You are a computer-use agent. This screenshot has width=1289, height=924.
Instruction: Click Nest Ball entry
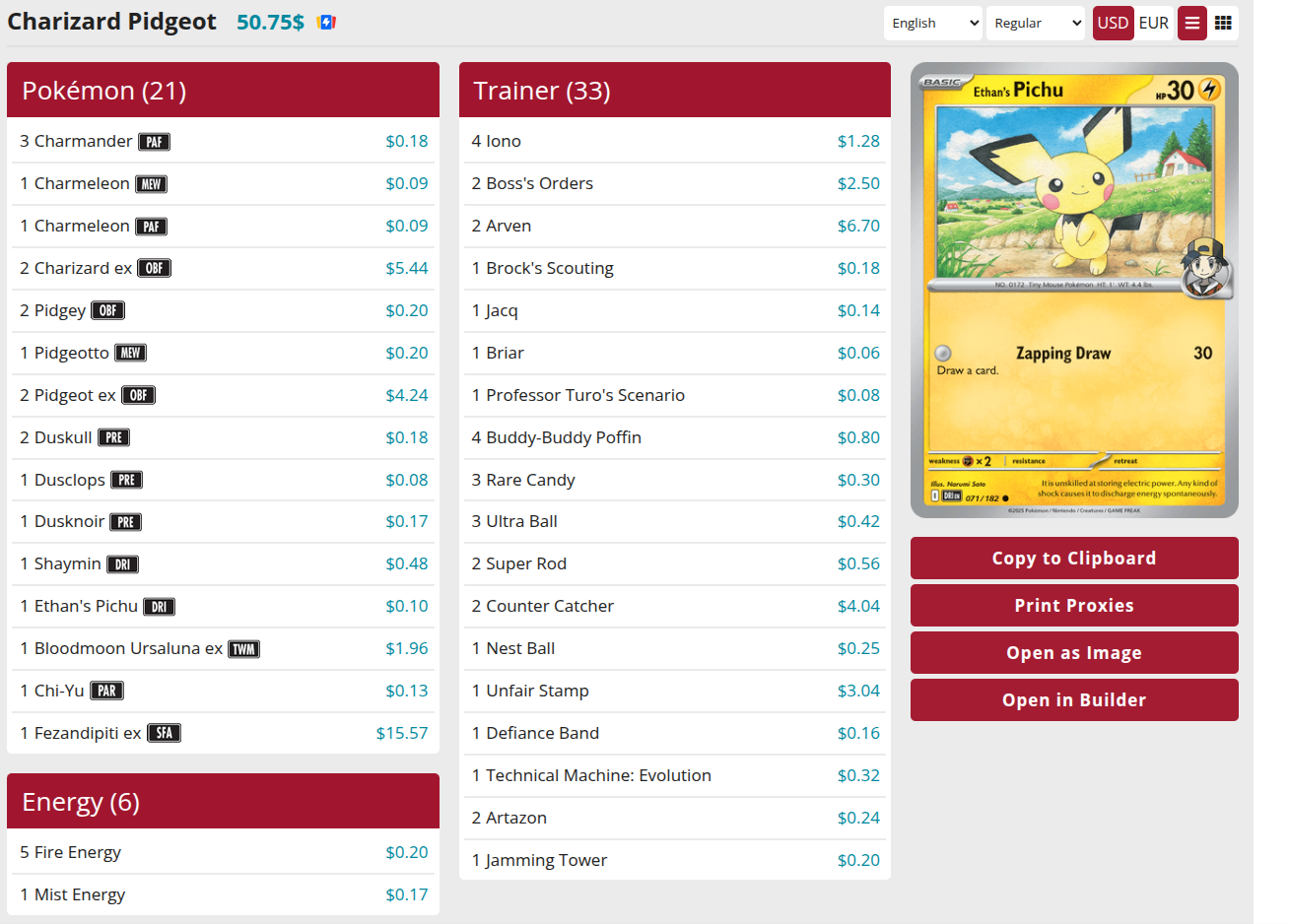(675, 649)
